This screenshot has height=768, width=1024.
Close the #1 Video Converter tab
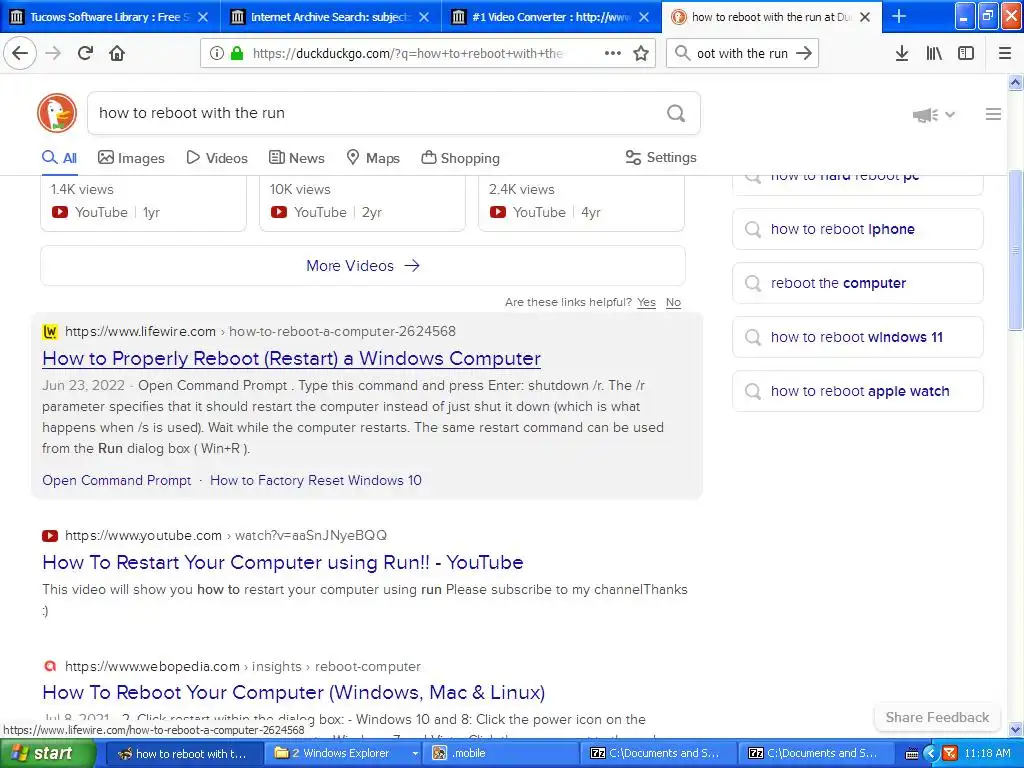[x=644, y=17]
